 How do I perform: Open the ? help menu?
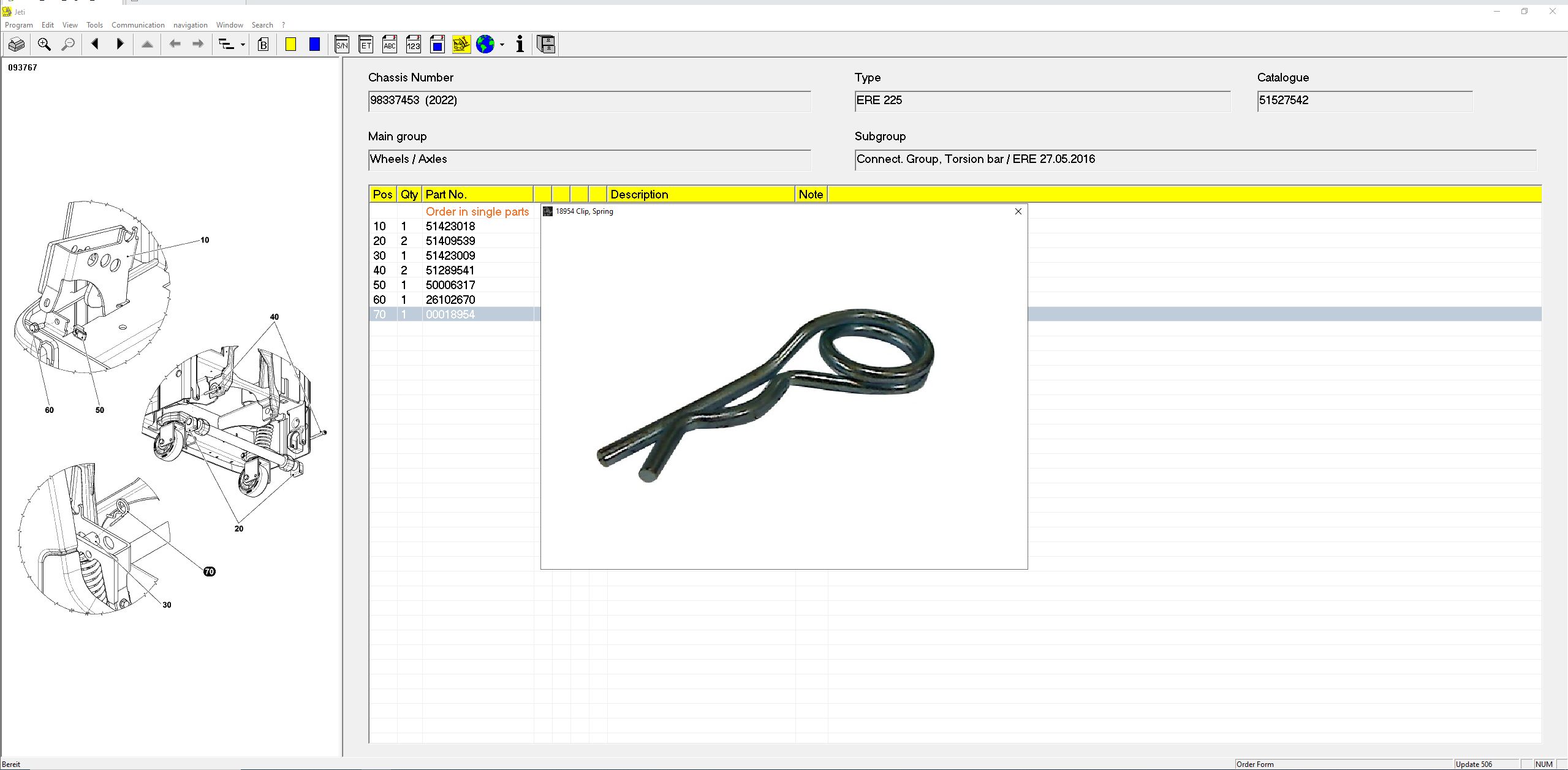point(283,25)
